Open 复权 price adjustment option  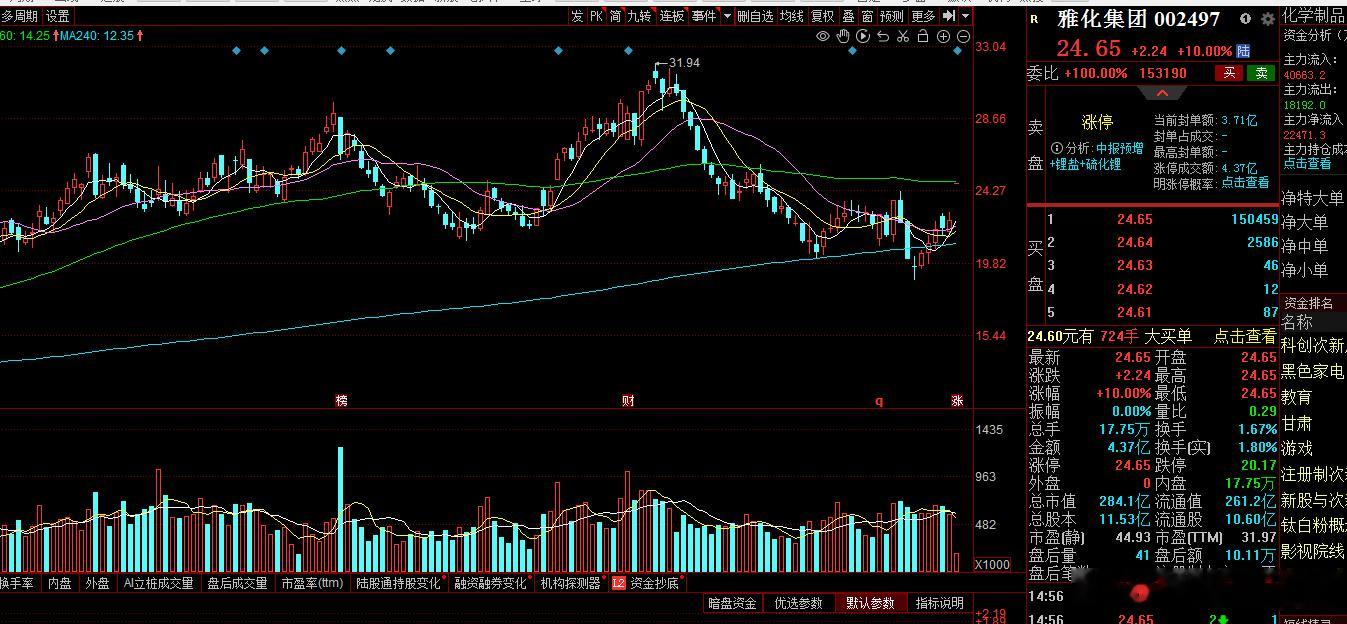(823, 15)
